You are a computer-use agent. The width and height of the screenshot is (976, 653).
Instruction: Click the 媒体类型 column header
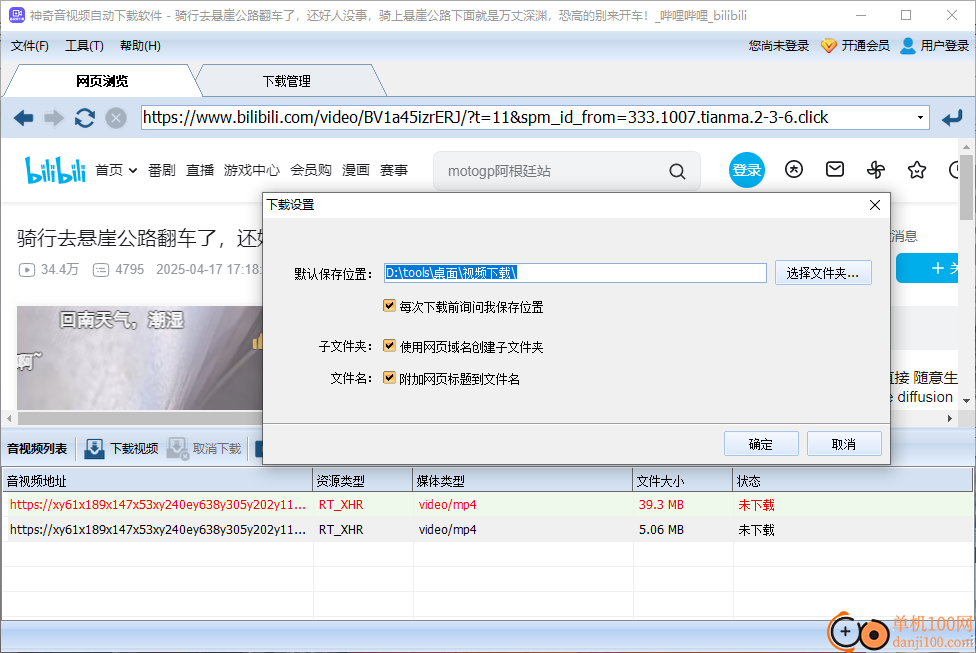[x=523, y=481]
